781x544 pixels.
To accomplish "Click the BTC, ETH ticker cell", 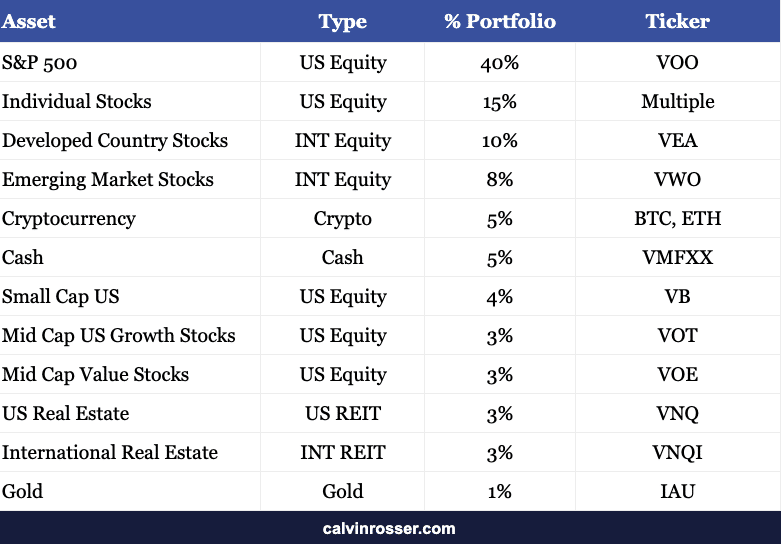I will tap(677, 218).
